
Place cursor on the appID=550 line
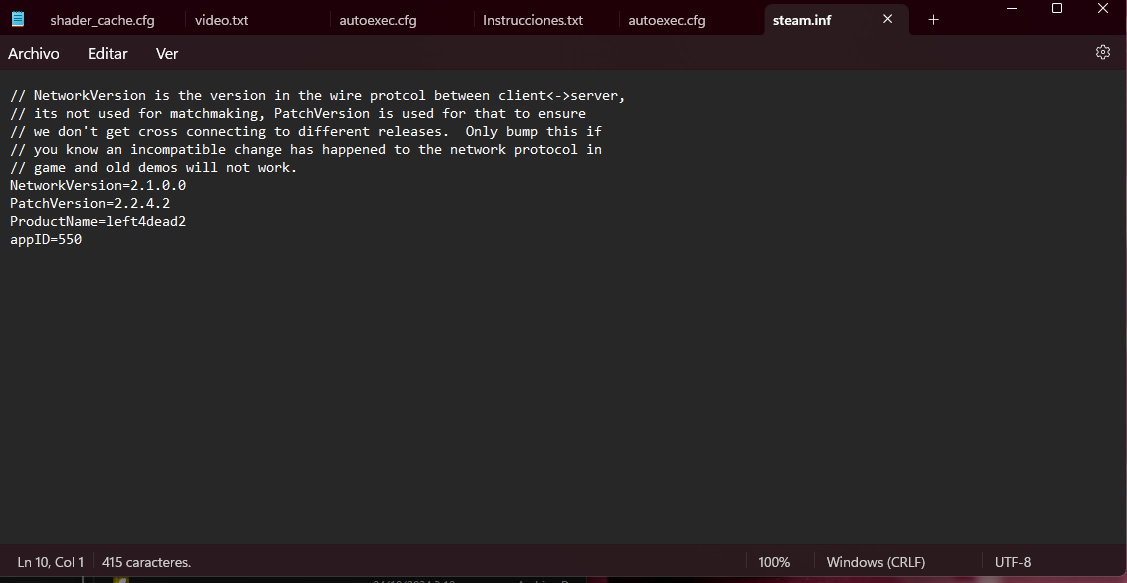[x=46, y=240]
